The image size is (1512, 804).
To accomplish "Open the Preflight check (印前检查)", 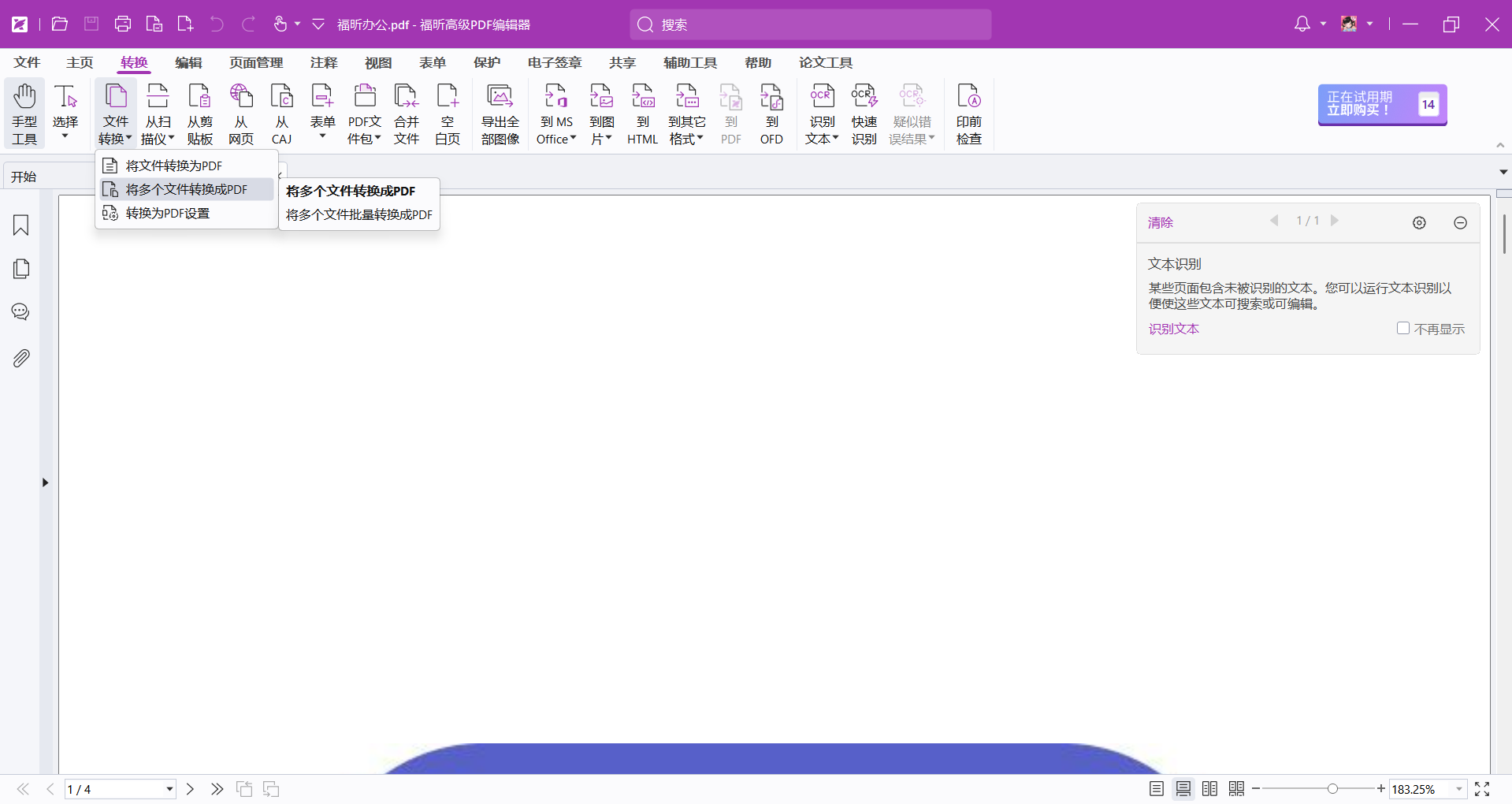I will (x=969, y=114).
